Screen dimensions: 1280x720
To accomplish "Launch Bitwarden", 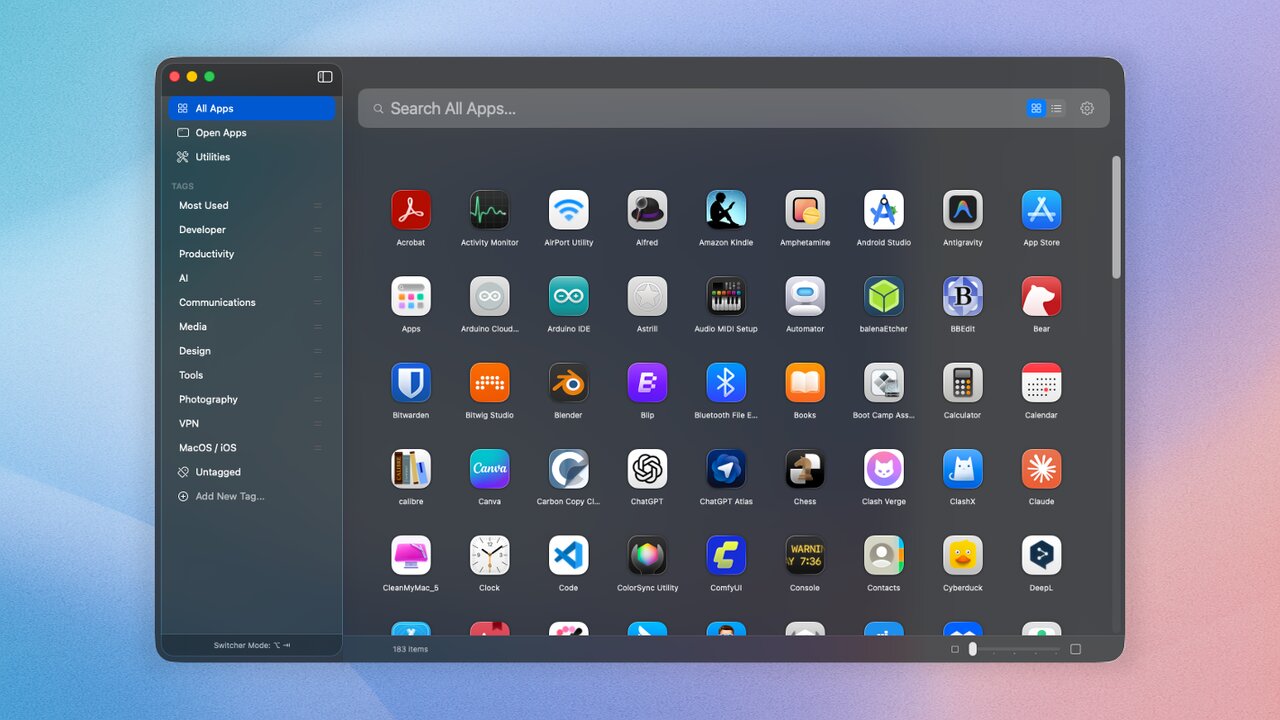I will tap(411, 383).
